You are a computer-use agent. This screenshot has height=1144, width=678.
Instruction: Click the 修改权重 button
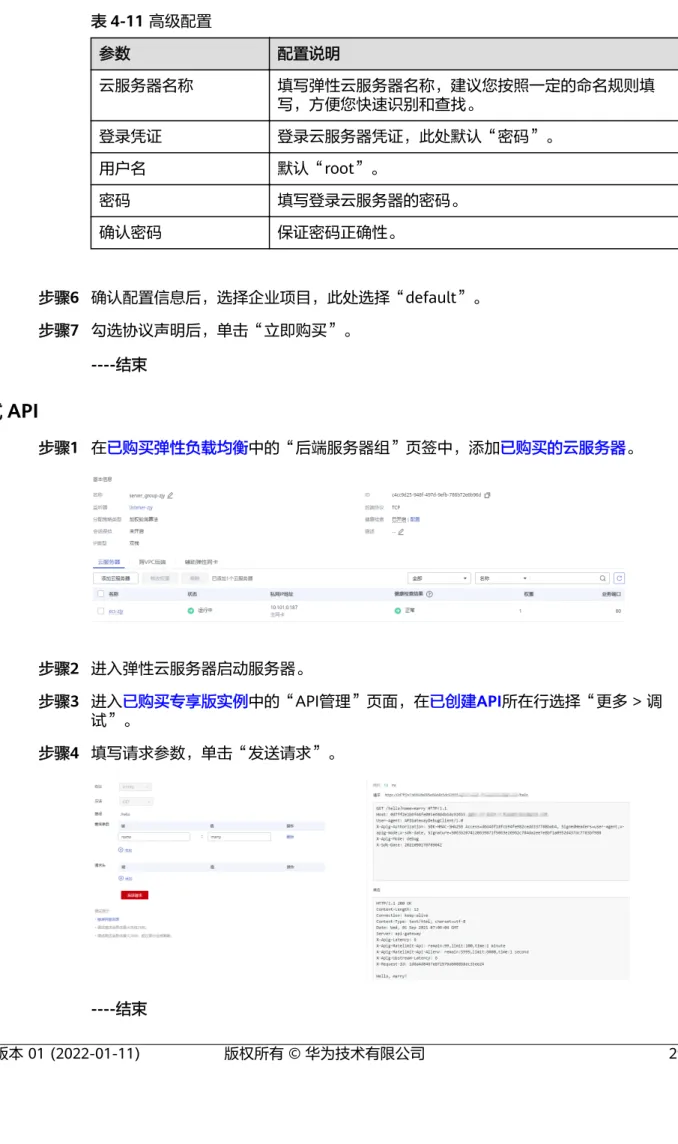click(x=160, y=578)
